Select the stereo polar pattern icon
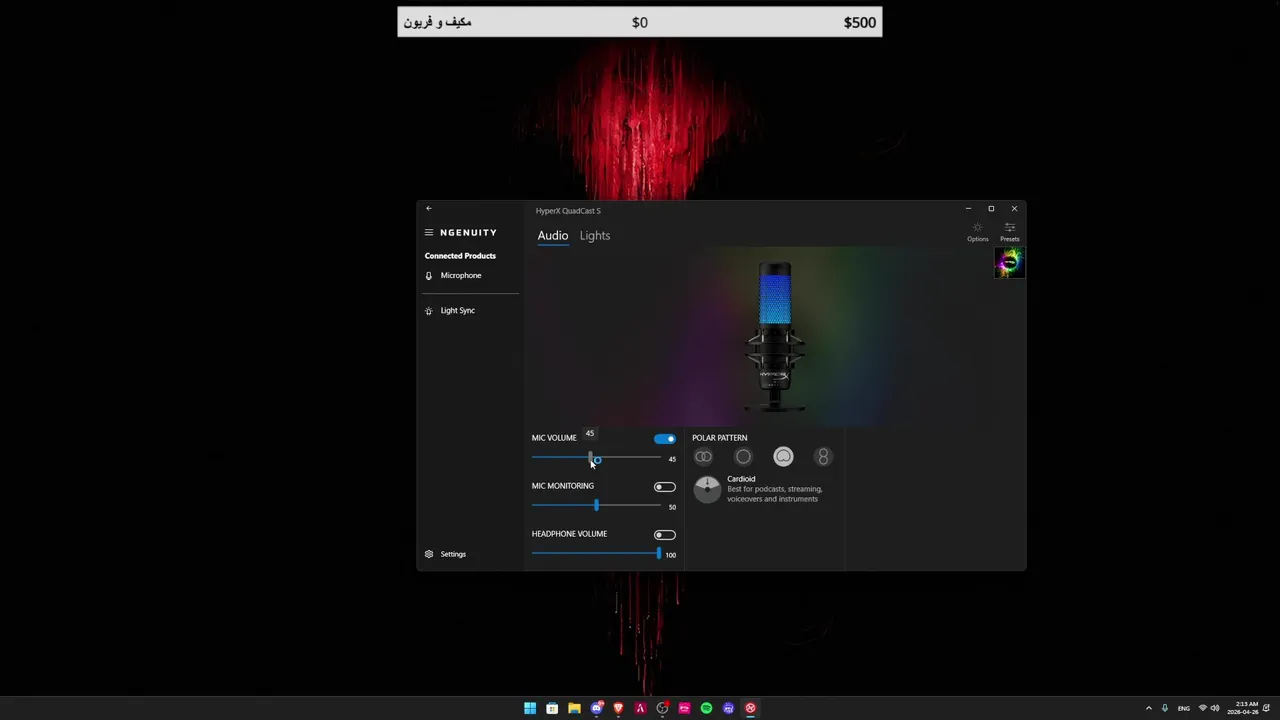 (704, 457)
